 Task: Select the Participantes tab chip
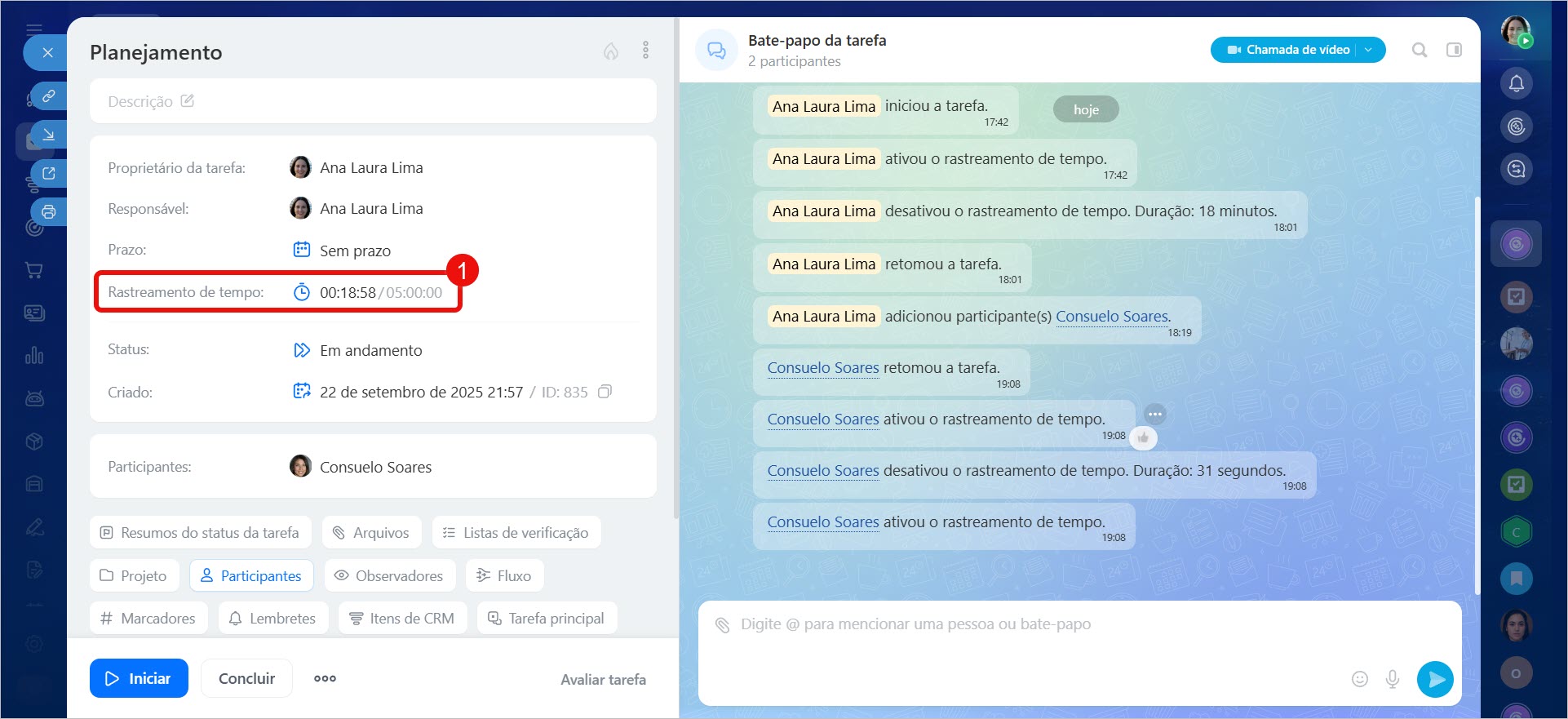[x=251, y=575]
